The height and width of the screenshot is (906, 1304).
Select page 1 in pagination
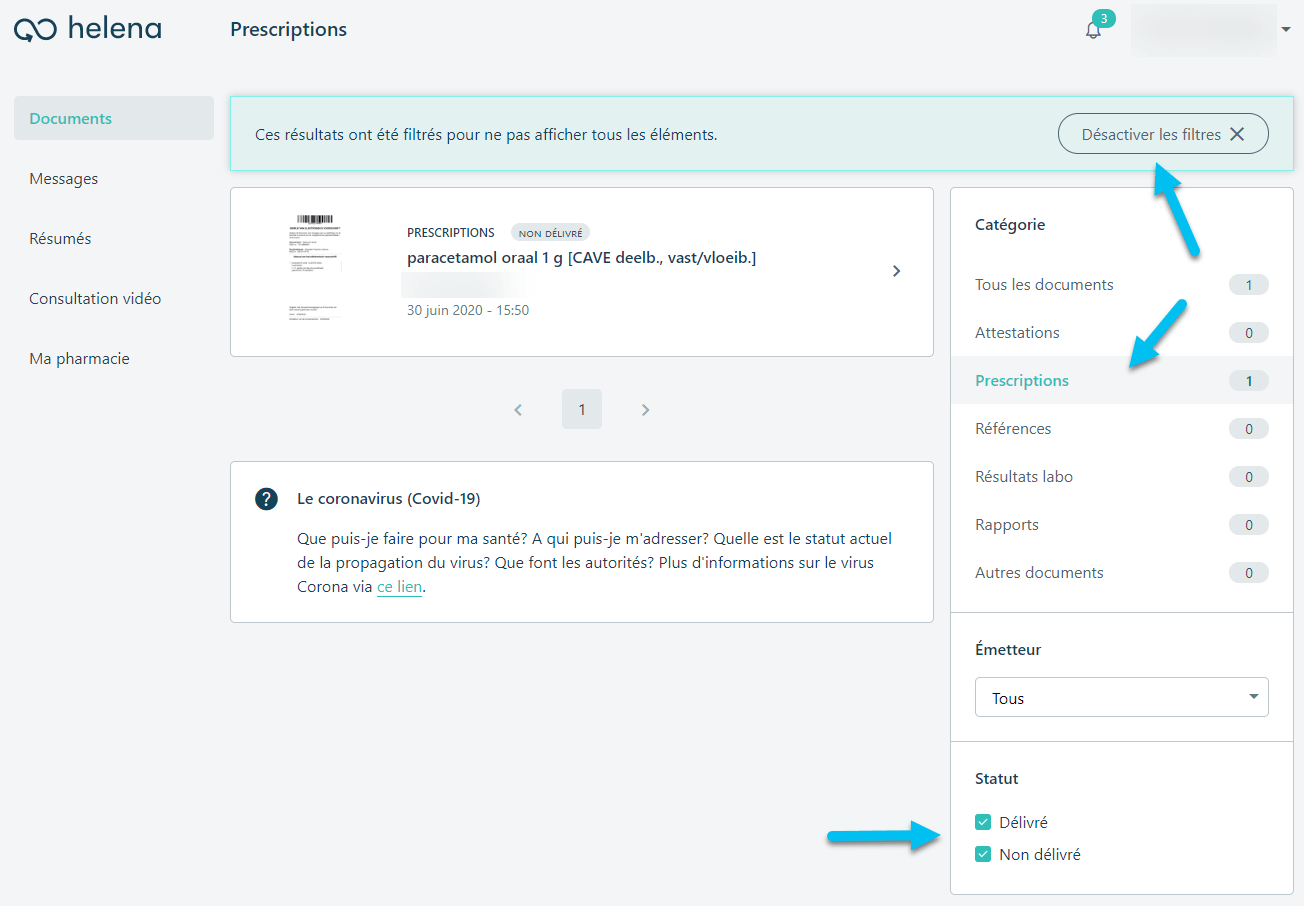coord(582,409)
